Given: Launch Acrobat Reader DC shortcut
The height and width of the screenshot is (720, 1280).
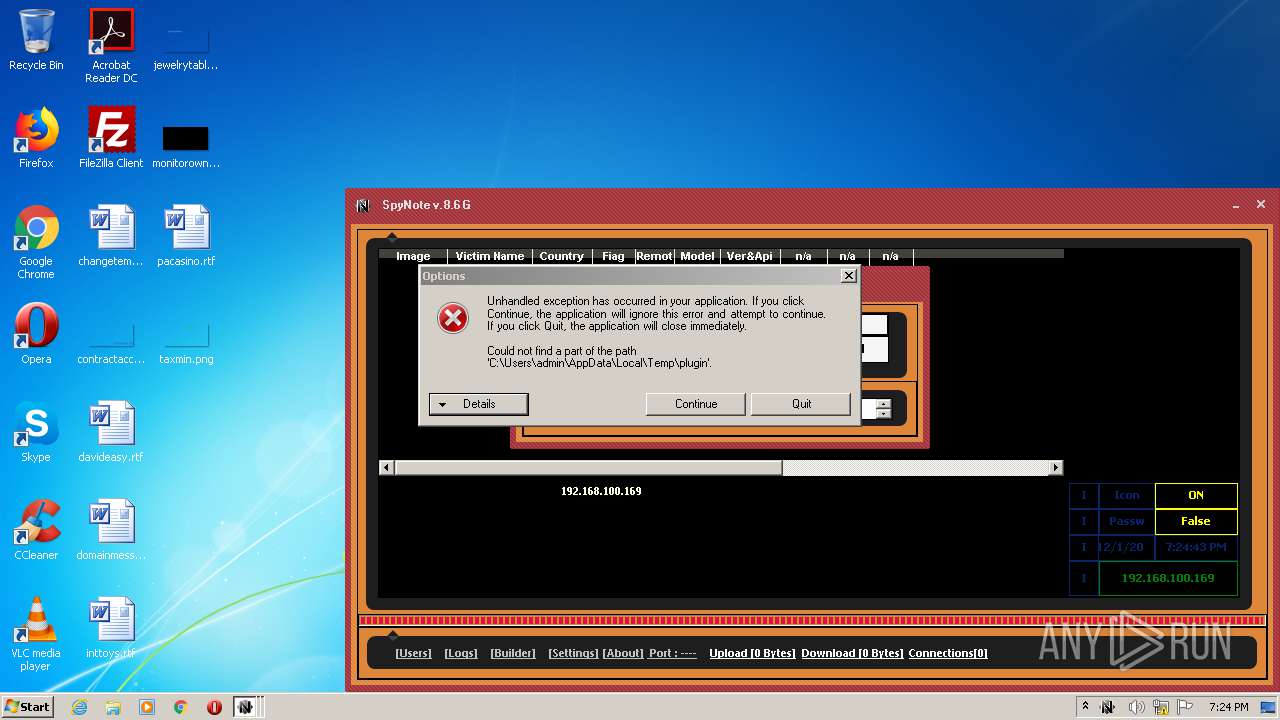Looking at the screenshot, I should tap(111, 46).
